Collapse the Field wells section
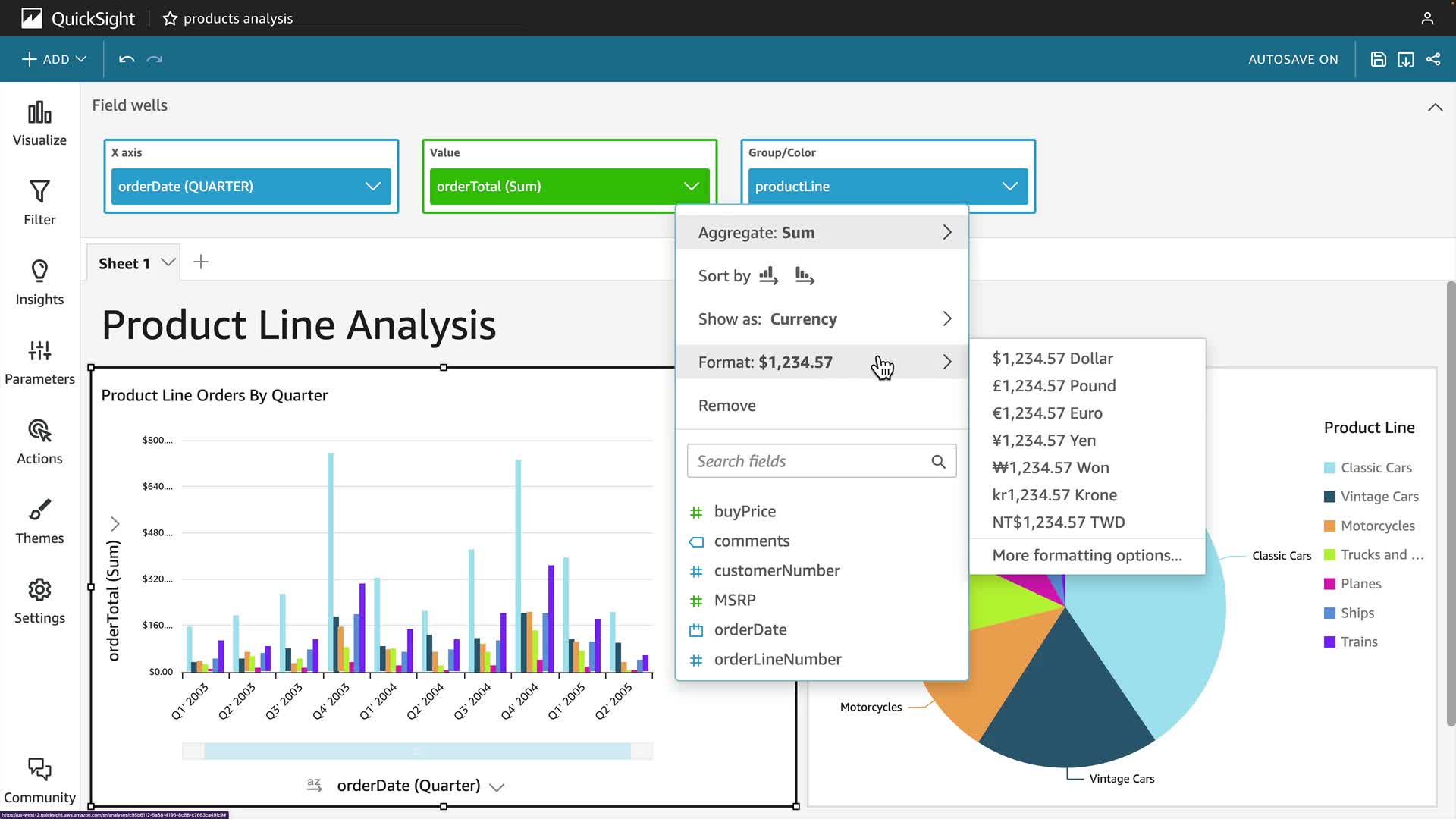1456x819 pixels. point(1435,108)
